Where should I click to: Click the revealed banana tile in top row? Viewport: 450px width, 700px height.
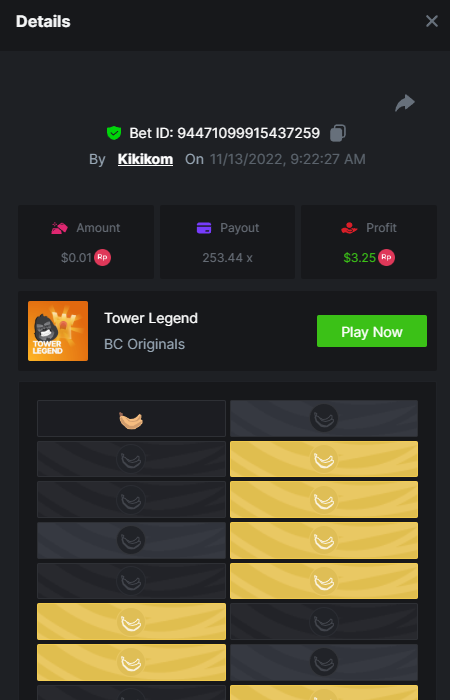[131, 418]
